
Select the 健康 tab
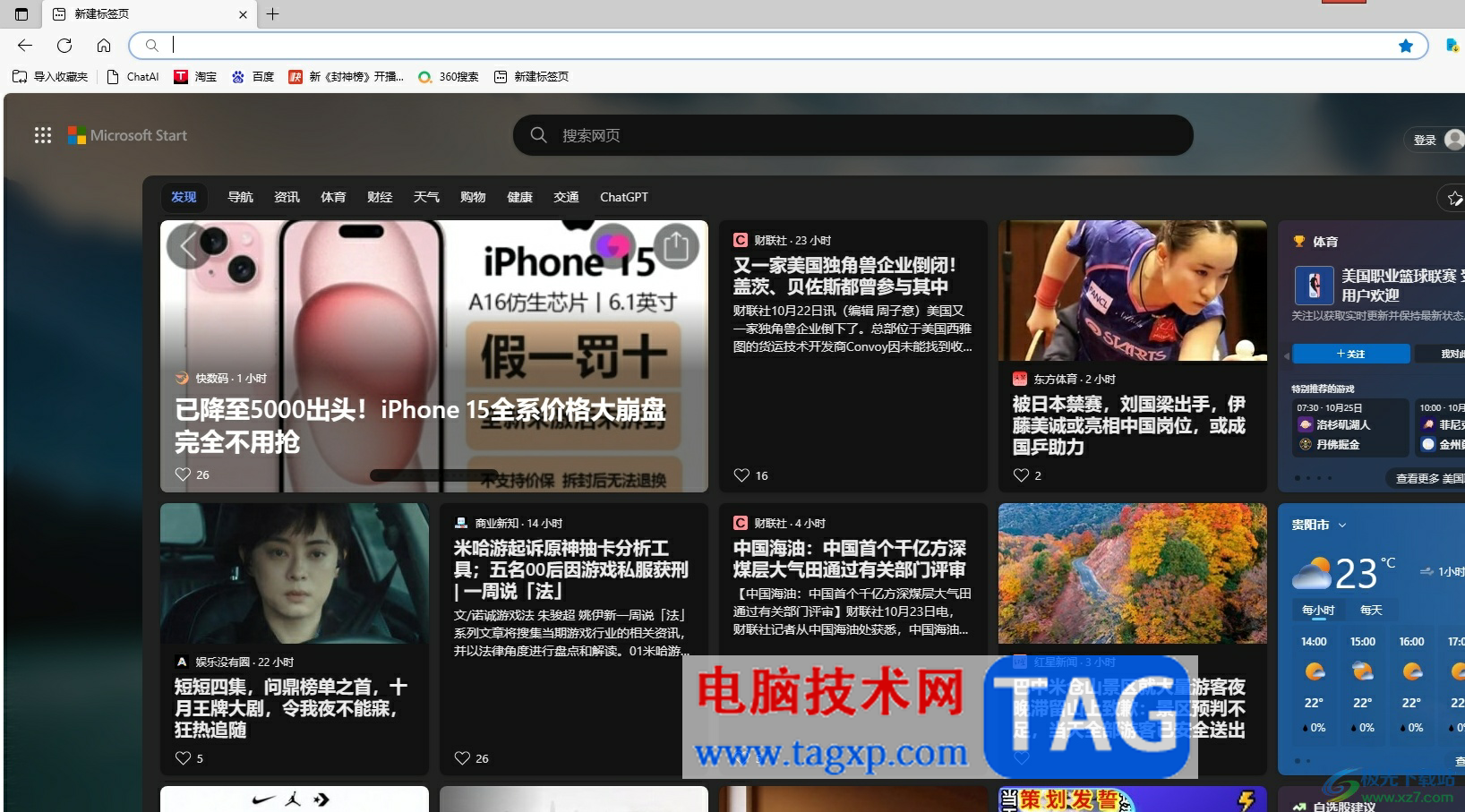coord(519,197)
